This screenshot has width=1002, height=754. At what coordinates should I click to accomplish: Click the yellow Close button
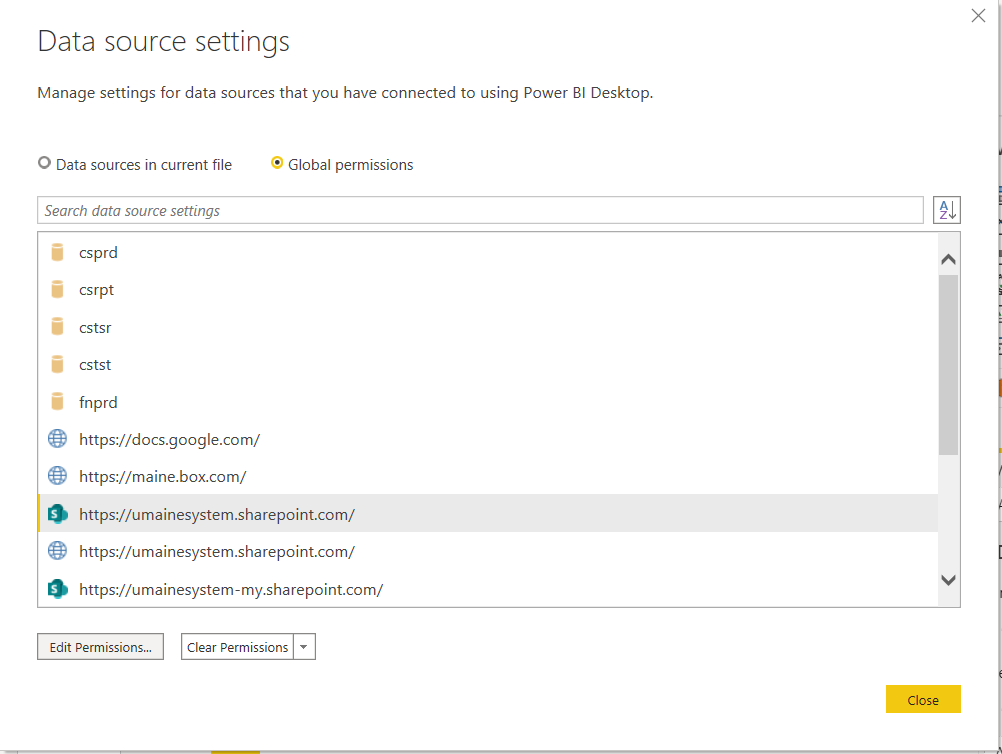point(923,699)
